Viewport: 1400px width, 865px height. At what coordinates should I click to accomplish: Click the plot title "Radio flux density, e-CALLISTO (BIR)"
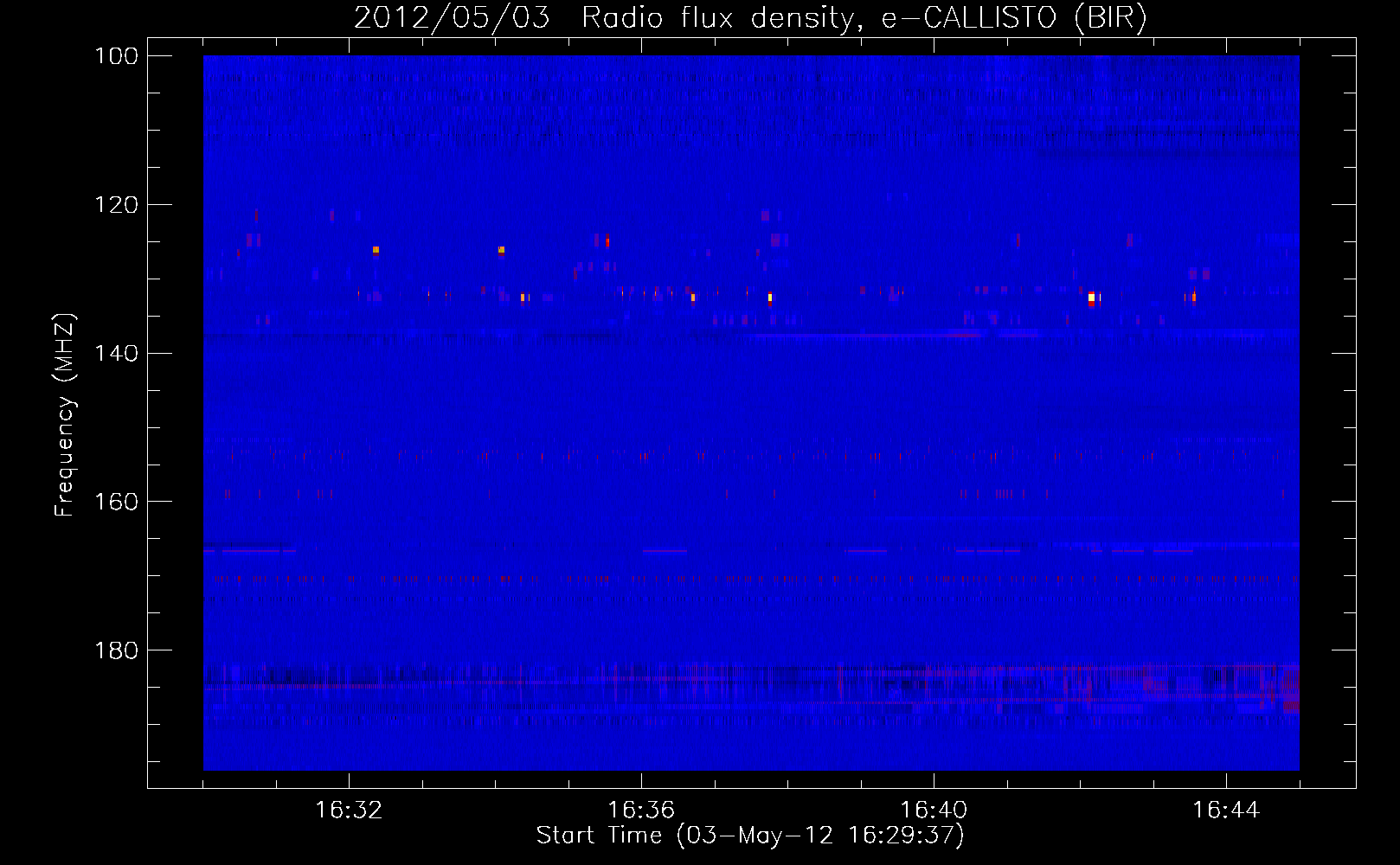(x=864, y=17)
